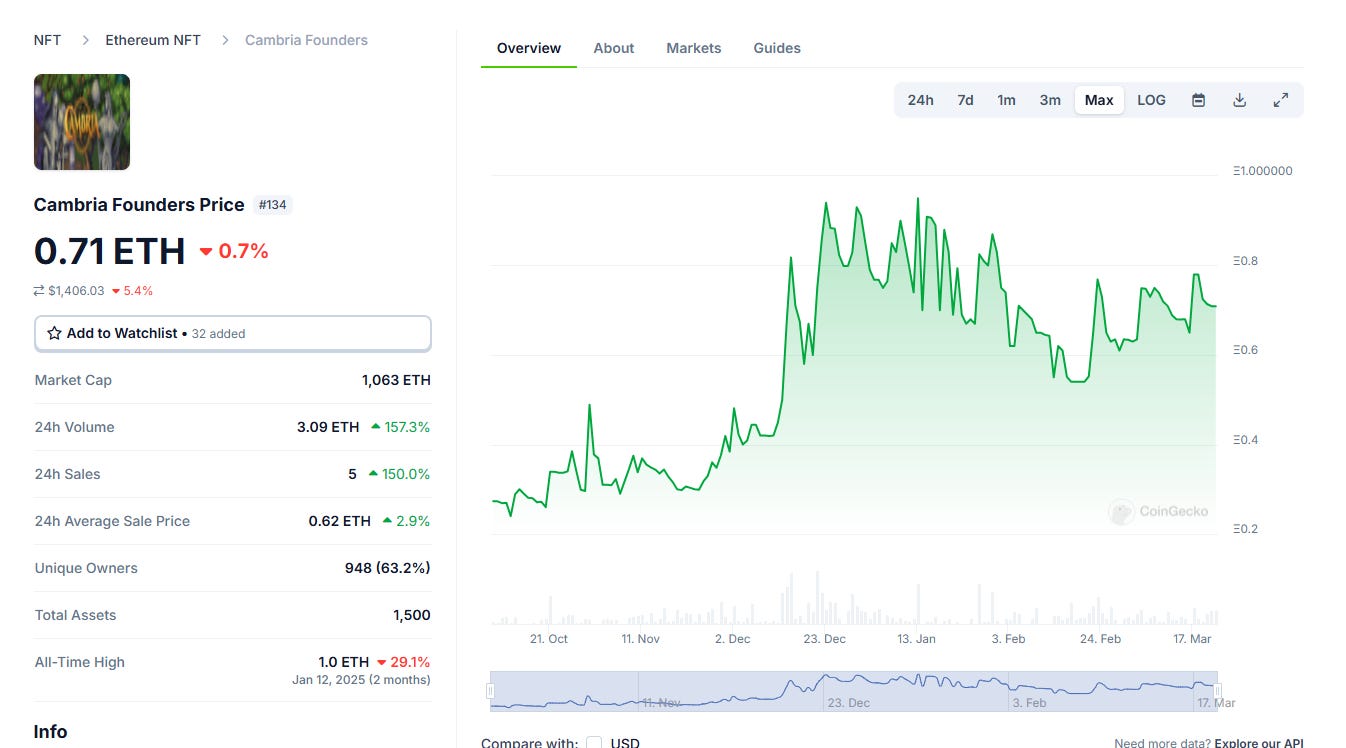The height and width of the screenshot is (748, 1346).
Task: Click the 13. Jan chart axis label
Action: pyautogui.click(x=916, y=639)
